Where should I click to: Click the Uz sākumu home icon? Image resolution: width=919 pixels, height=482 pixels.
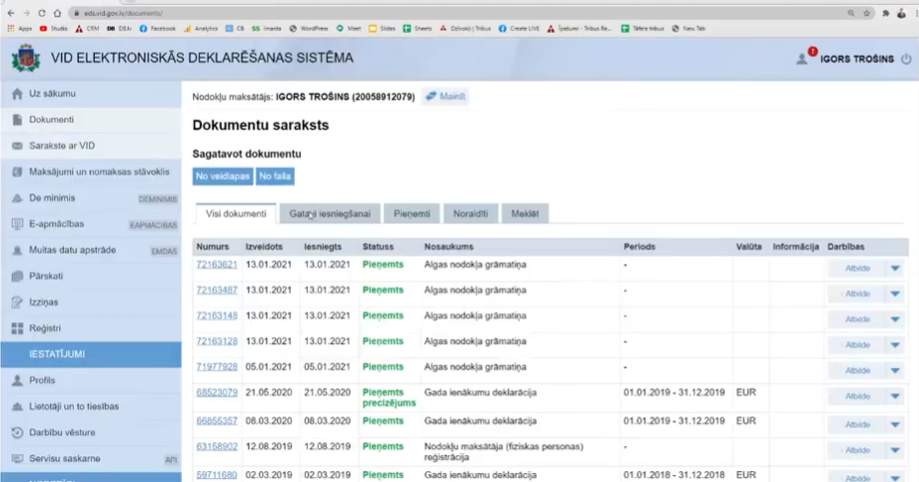(x=17, y=94)
